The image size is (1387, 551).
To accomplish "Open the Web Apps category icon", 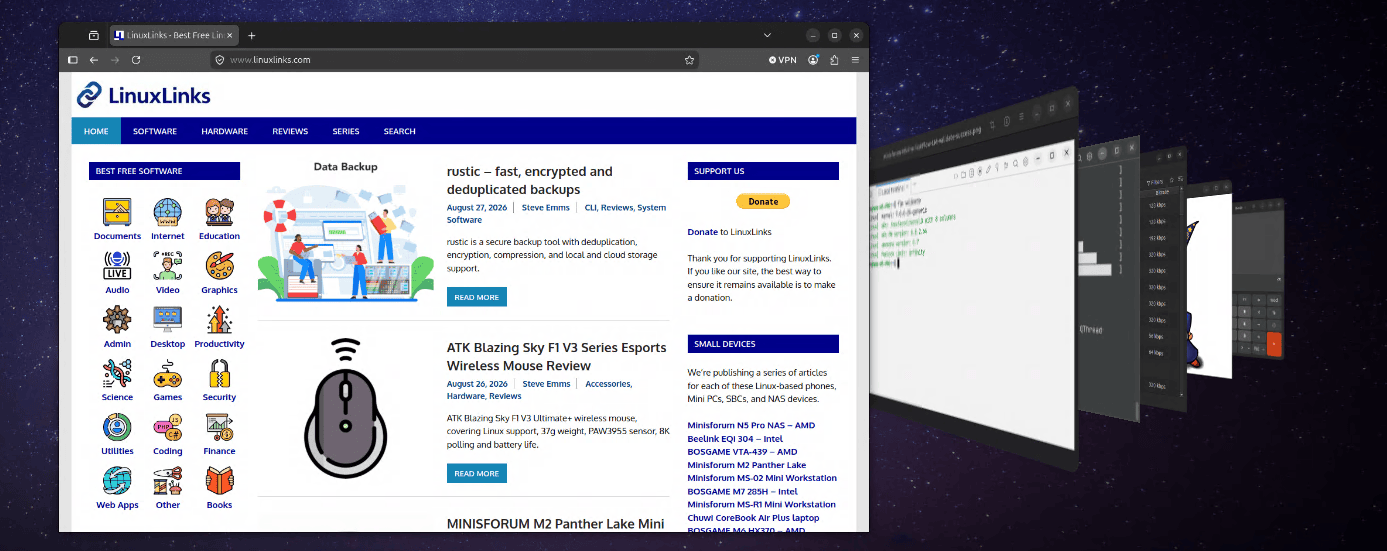I will point(117,482).
